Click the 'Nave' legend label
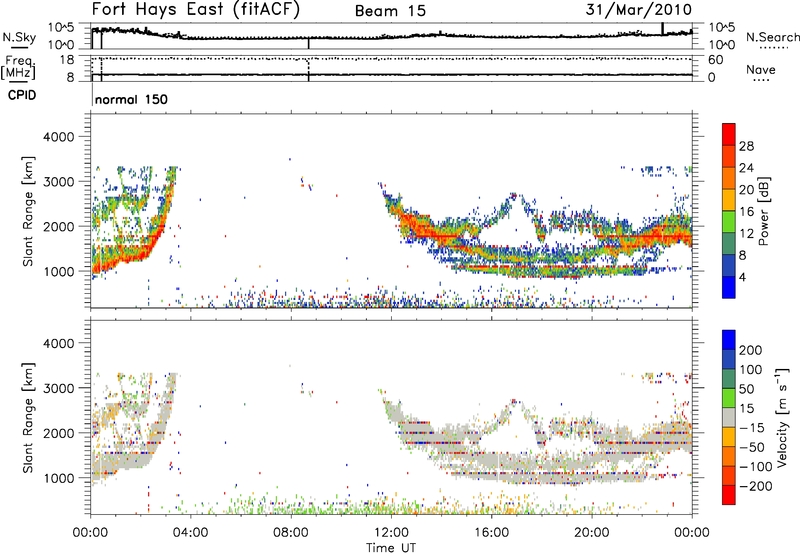800x554 pixels. coord(761,69)
